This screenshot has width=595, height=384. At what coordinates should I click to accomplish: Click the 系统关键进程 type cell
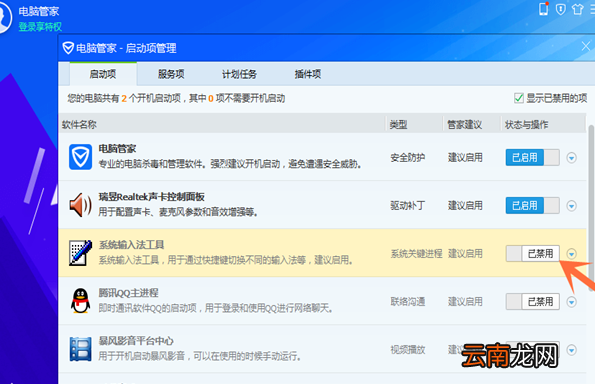click(416, 253)
